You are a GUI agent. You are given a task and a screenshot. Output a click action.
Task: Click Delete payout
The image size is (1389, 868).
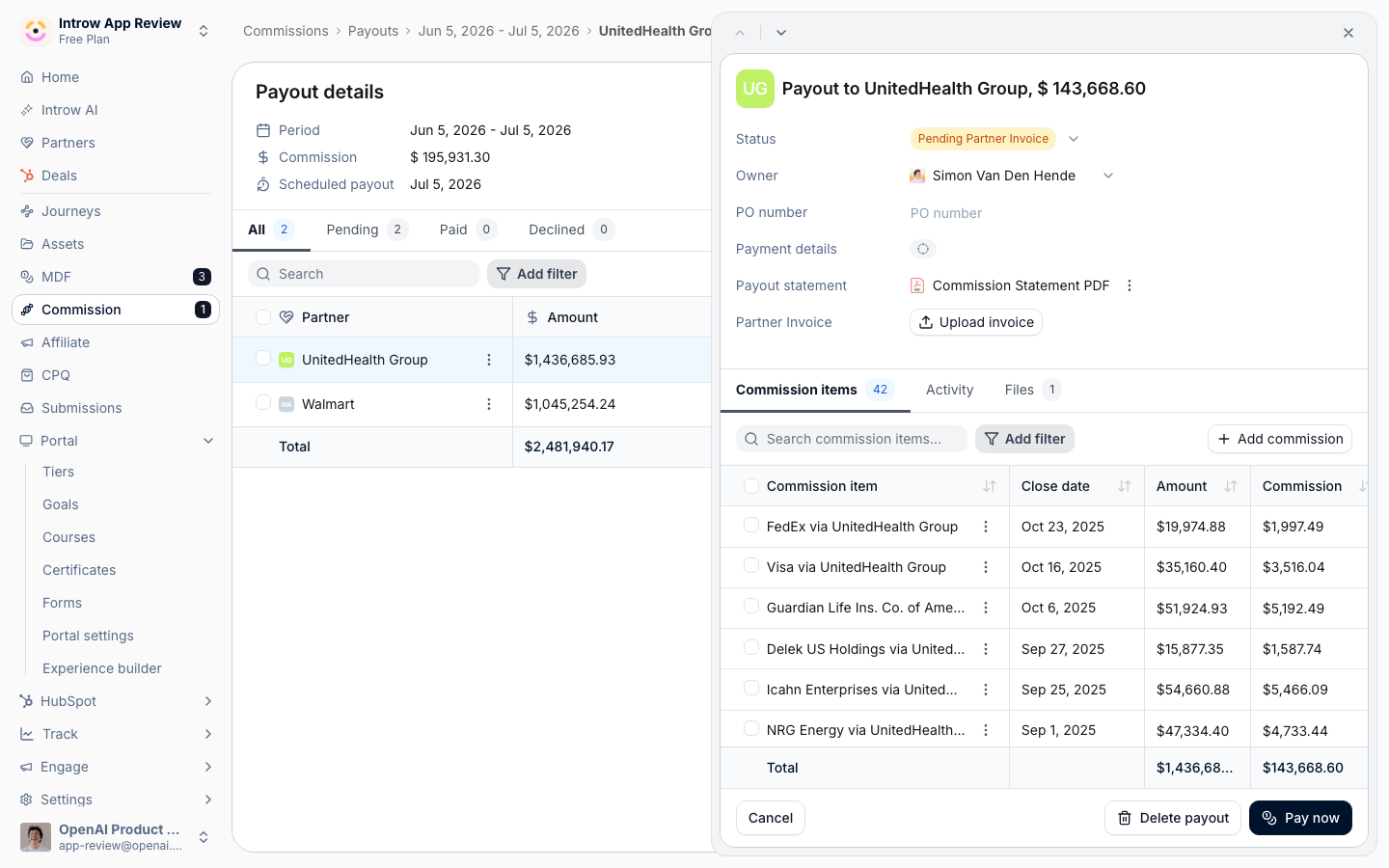click(1173, 818)
